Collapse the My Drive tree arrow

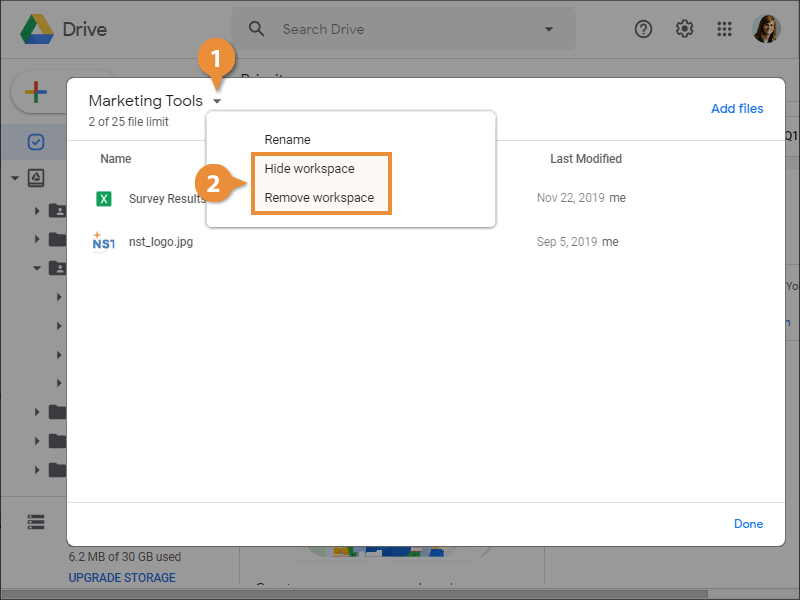coord(15,178)
